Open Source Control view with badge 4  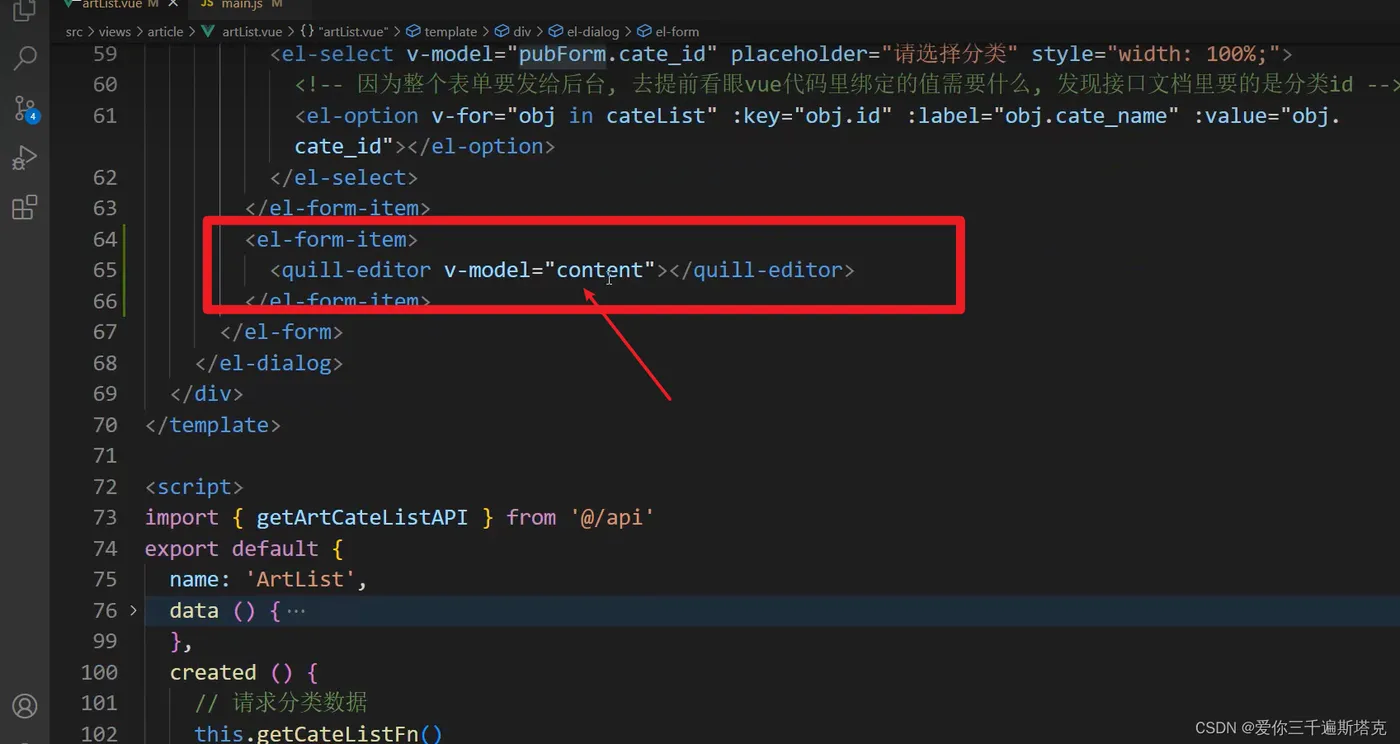(x=25, y=107)
